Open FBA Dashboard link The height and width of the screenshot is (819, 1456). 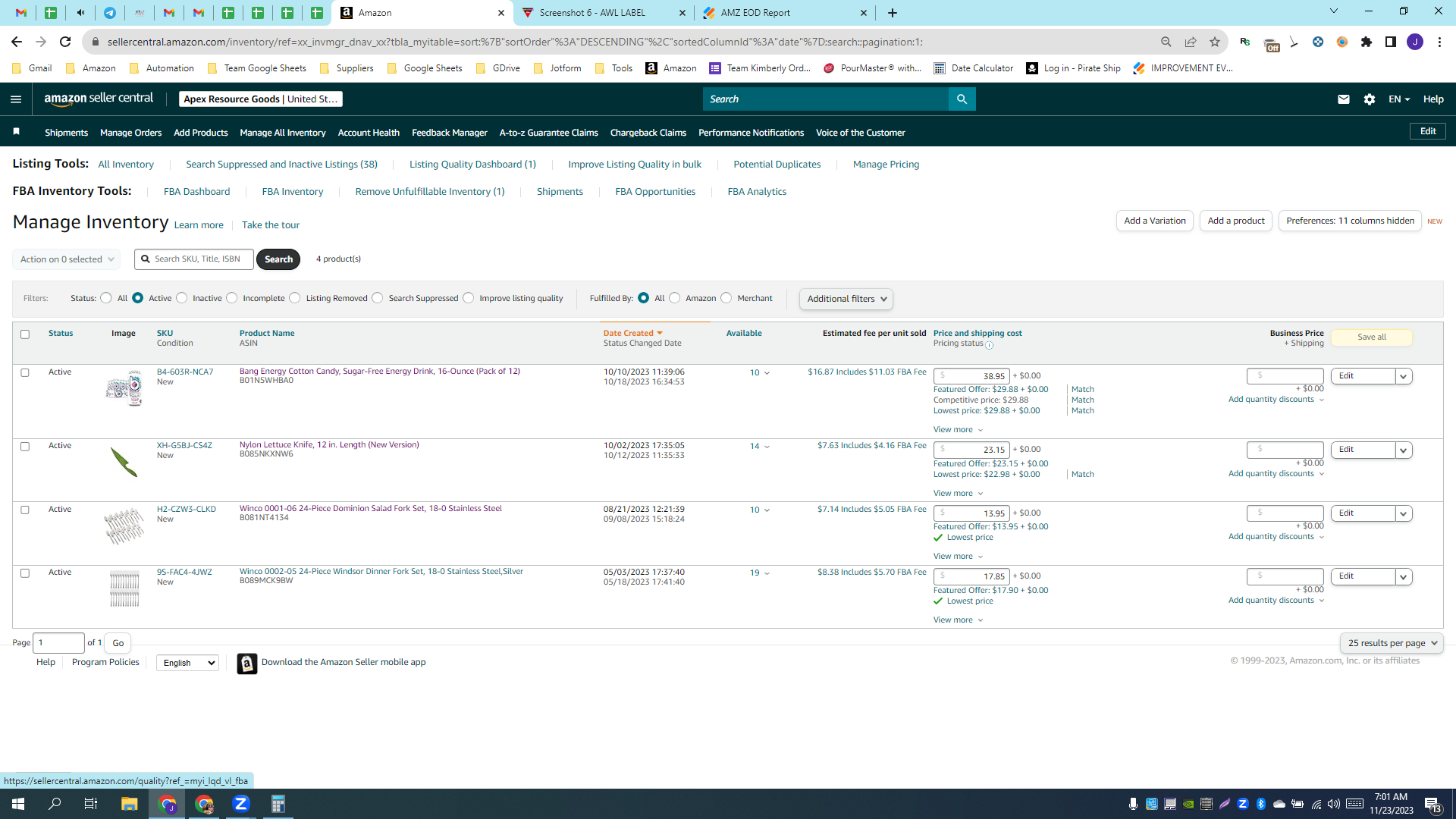pyautogui.click(x=196, y=192)
